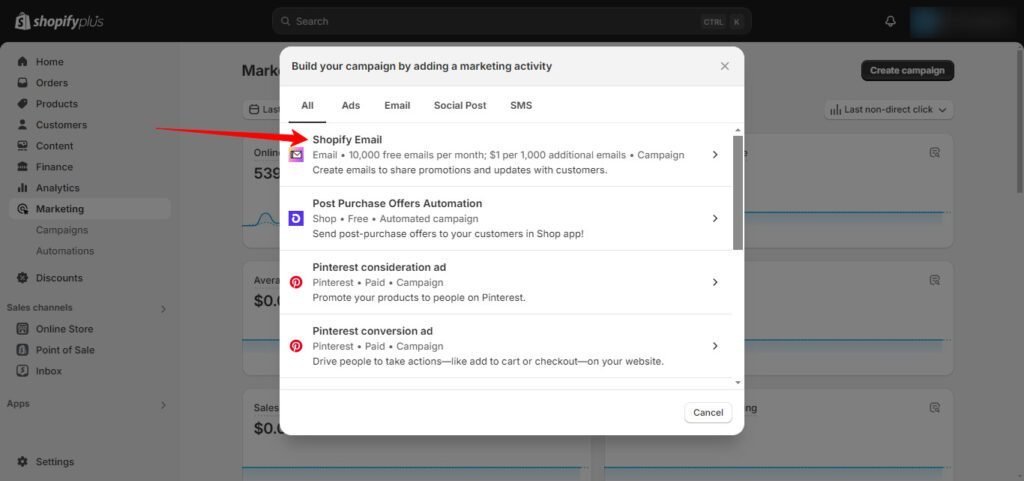Select the Shopify Email activity title
This screenshot has width=1024, height=481.
tap(347, 140)
